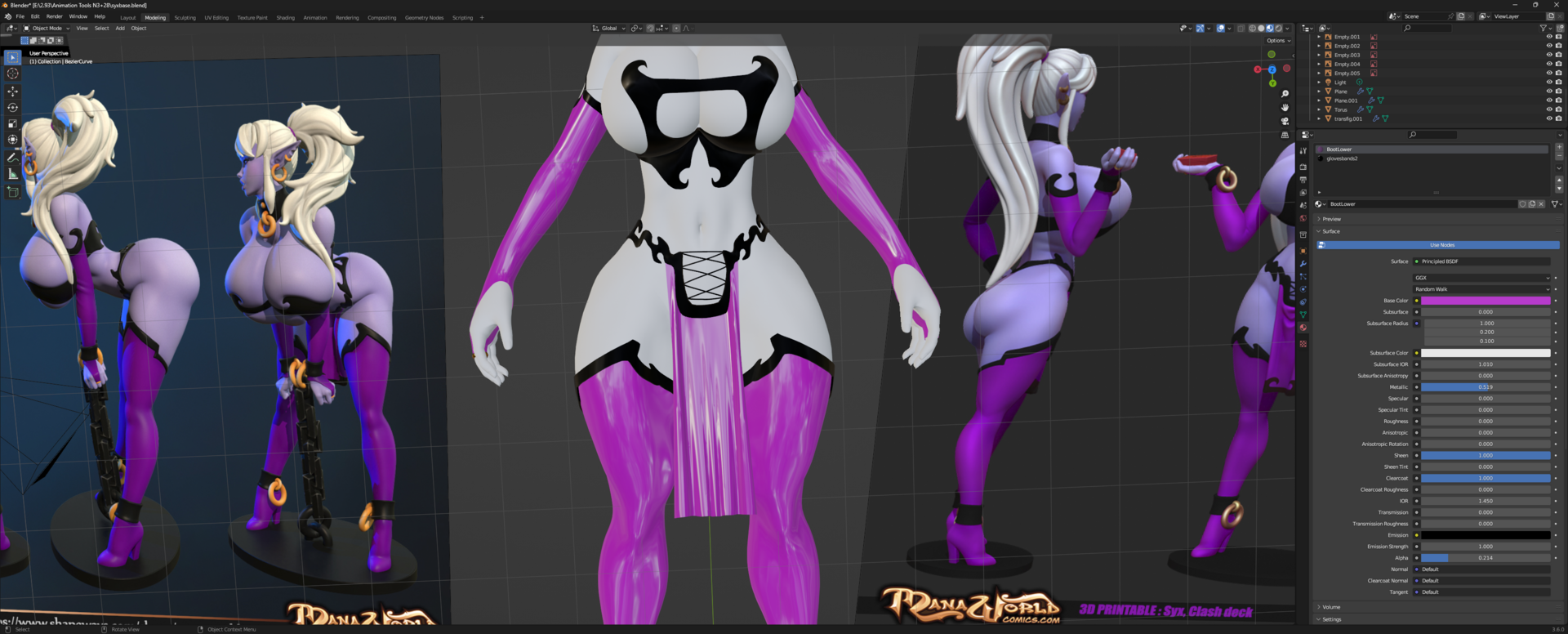This screenshot has height=634, width=1568.
Task: Open the Texture properties tab
Action: click(x=1303, y=344)
